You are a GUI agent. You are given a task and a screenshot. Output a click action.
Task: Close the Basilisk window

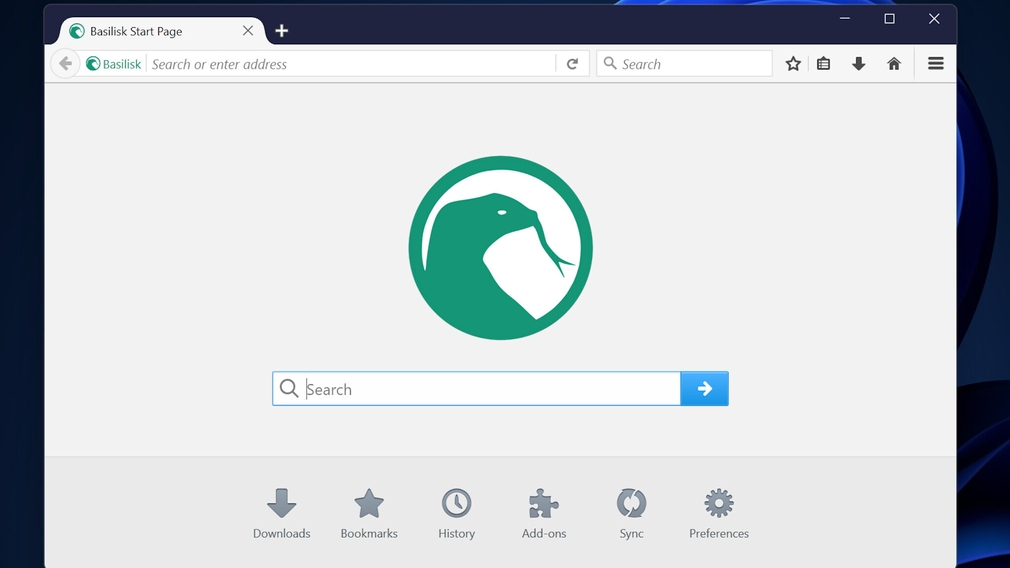pos(934,19)
